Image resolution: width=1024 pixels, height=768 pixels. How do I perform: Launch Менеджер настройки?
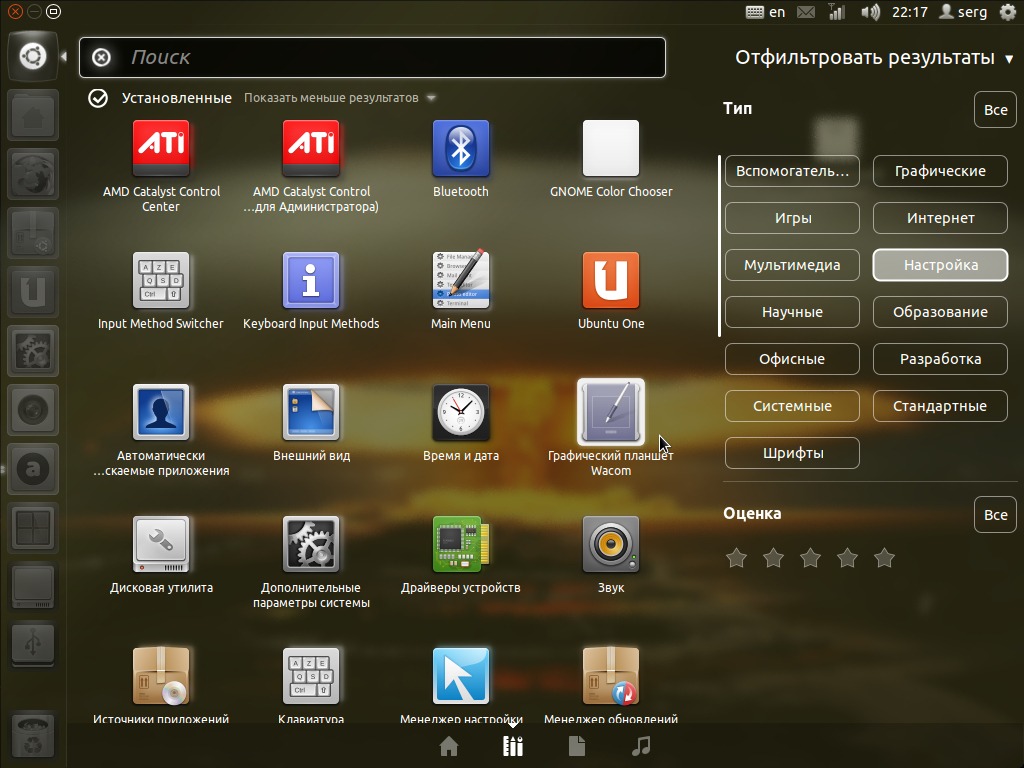[x=460, y=677]
